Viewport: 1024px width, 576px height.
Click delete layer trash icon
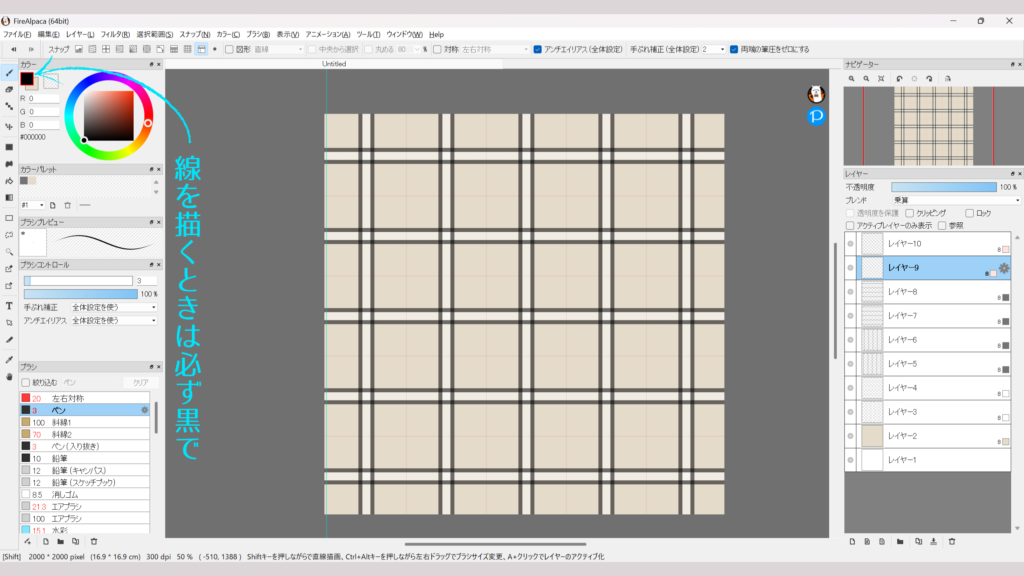pos(951,542)
